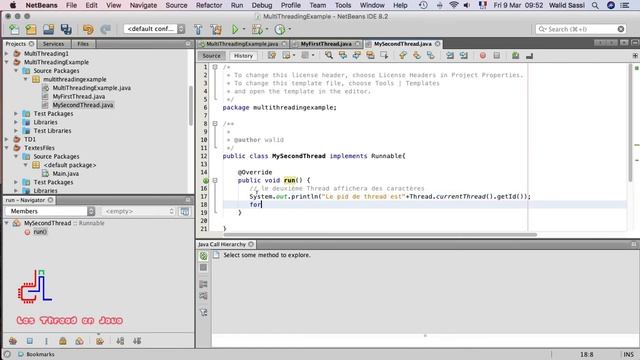Click the Save All toolbar icon
640x360 pixels.
[x=66, y=29]
